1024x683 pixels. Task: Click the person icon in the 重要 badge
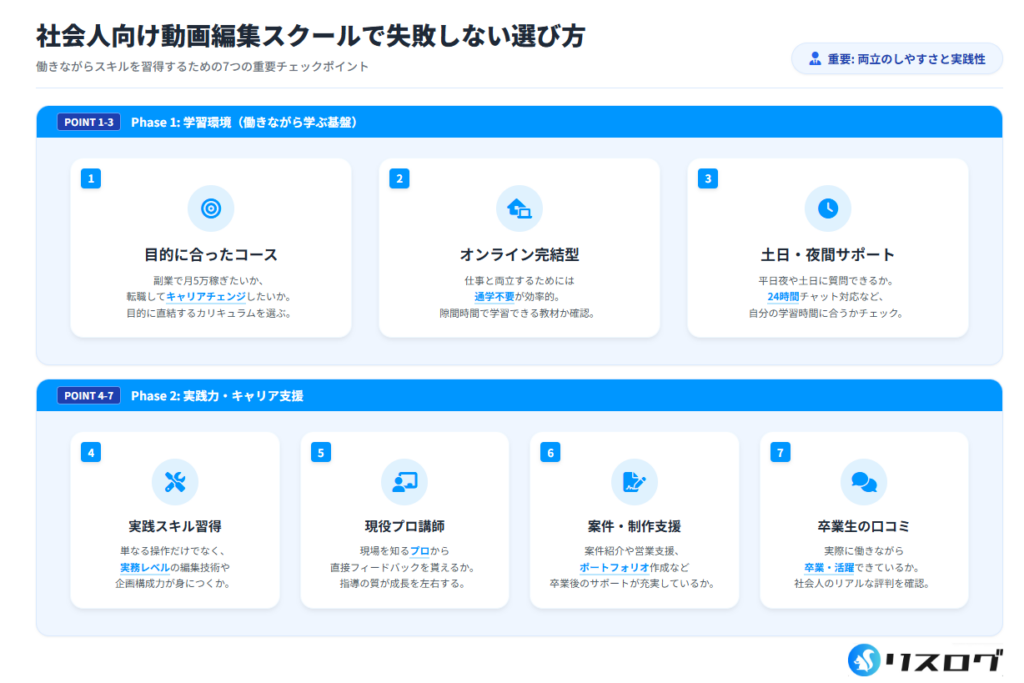pyautogui.click(x=815, y=59)
